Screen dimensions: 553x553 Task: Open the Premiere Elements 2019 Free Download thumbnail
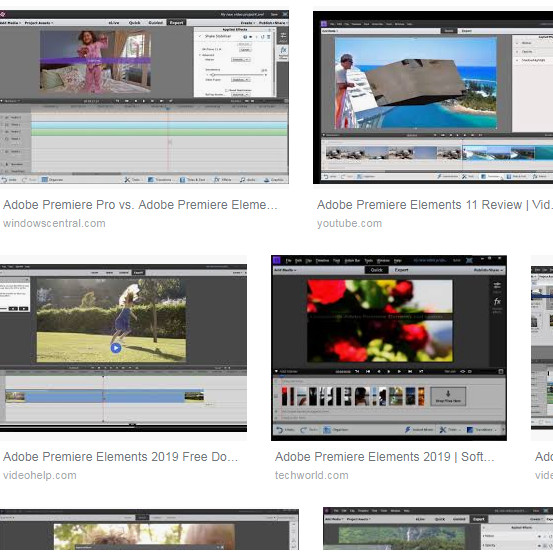pos(123,348)
